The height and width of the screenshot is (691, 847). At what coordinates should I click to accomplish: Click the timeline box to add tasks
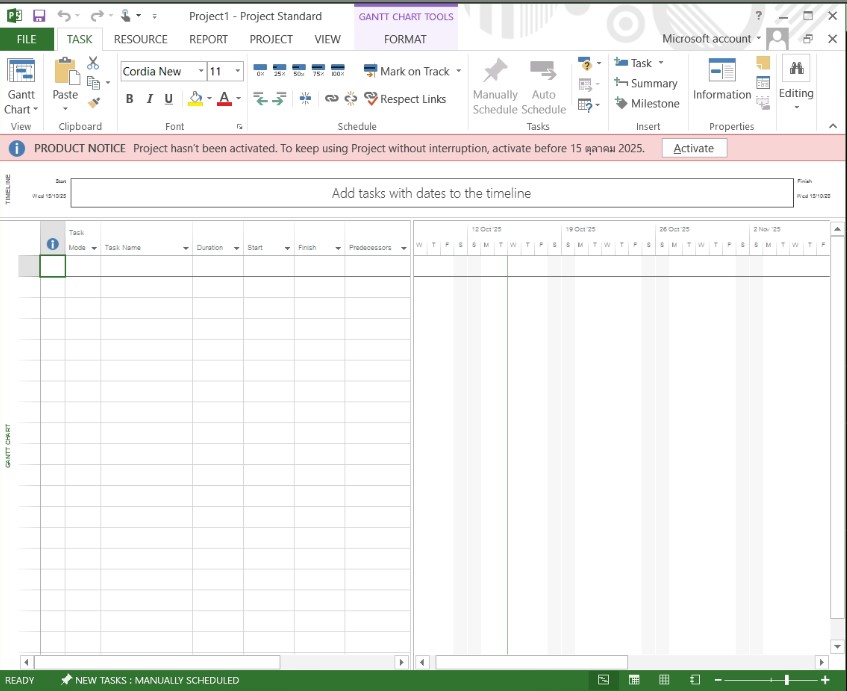point(432,193)
